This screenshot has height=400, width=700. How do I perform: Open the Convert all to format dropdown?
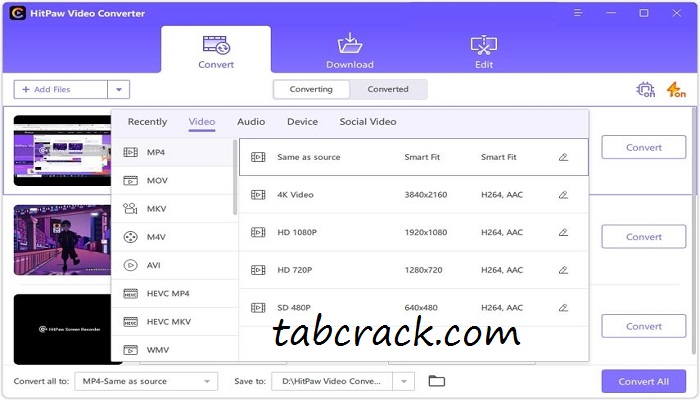pyautogui.click(x=146, y=381)
